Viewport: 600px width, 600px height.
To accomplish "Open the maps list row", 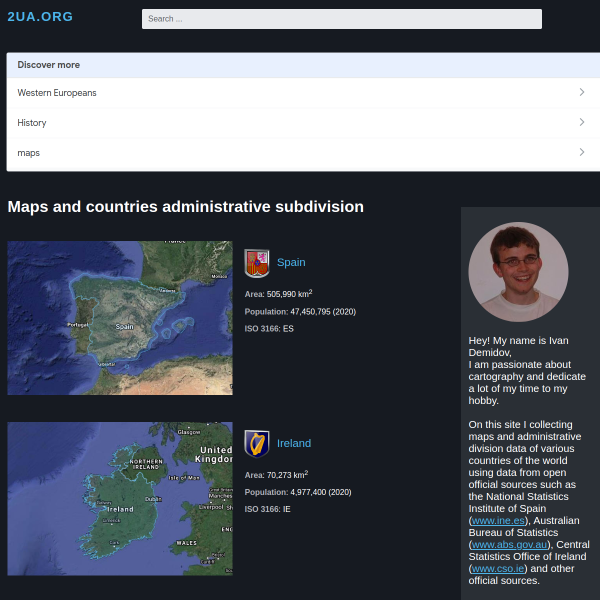I will click(x=303, y=153).
